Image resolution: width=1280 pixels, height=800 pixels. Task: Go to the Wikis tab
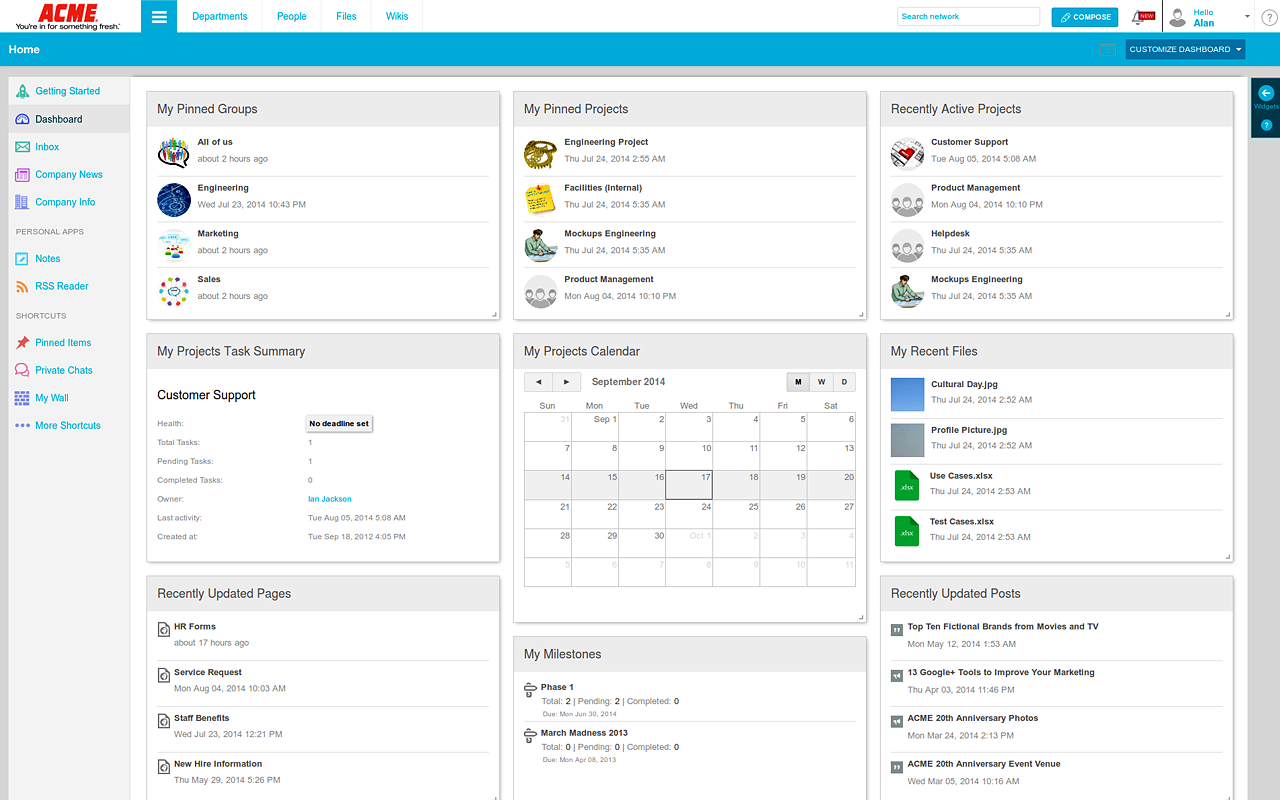[397, 16]
